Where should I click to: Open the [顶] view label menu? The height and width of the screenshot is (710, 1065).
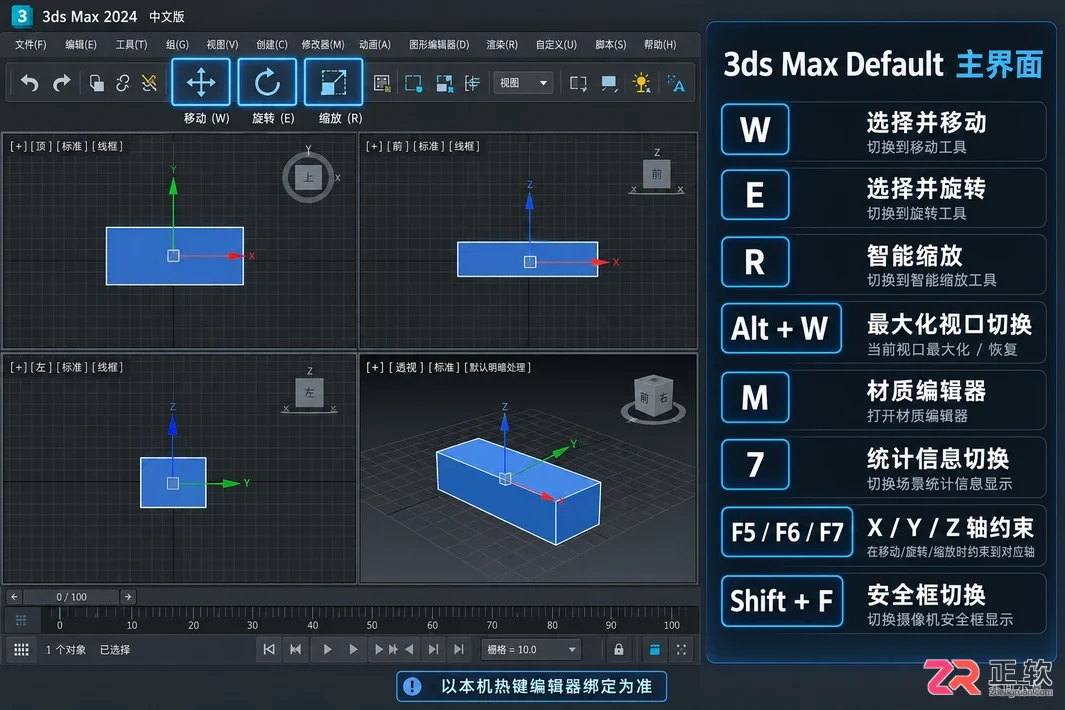click(41, 146)
